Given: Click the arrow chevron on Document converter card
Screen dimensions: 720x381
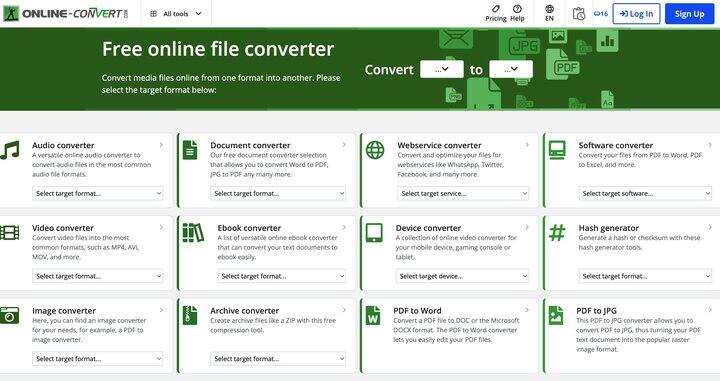Looking at the screenshot, I should (x=344, y=145).
